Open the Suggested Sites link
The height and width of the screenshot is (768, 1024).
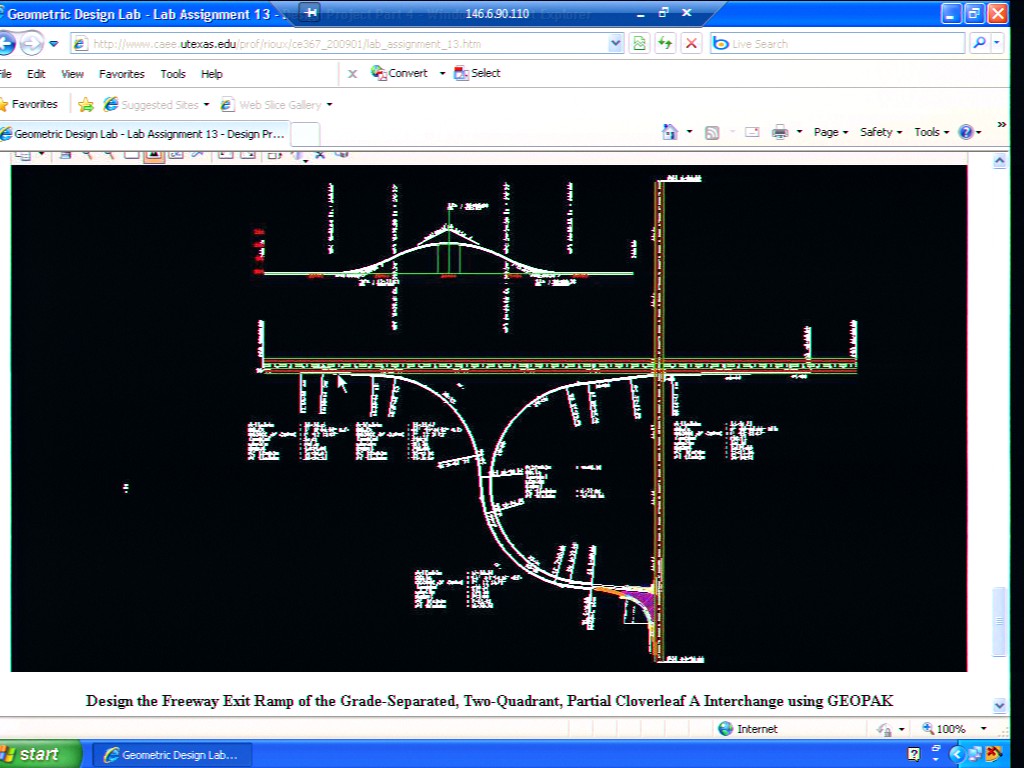coord(155,104)
